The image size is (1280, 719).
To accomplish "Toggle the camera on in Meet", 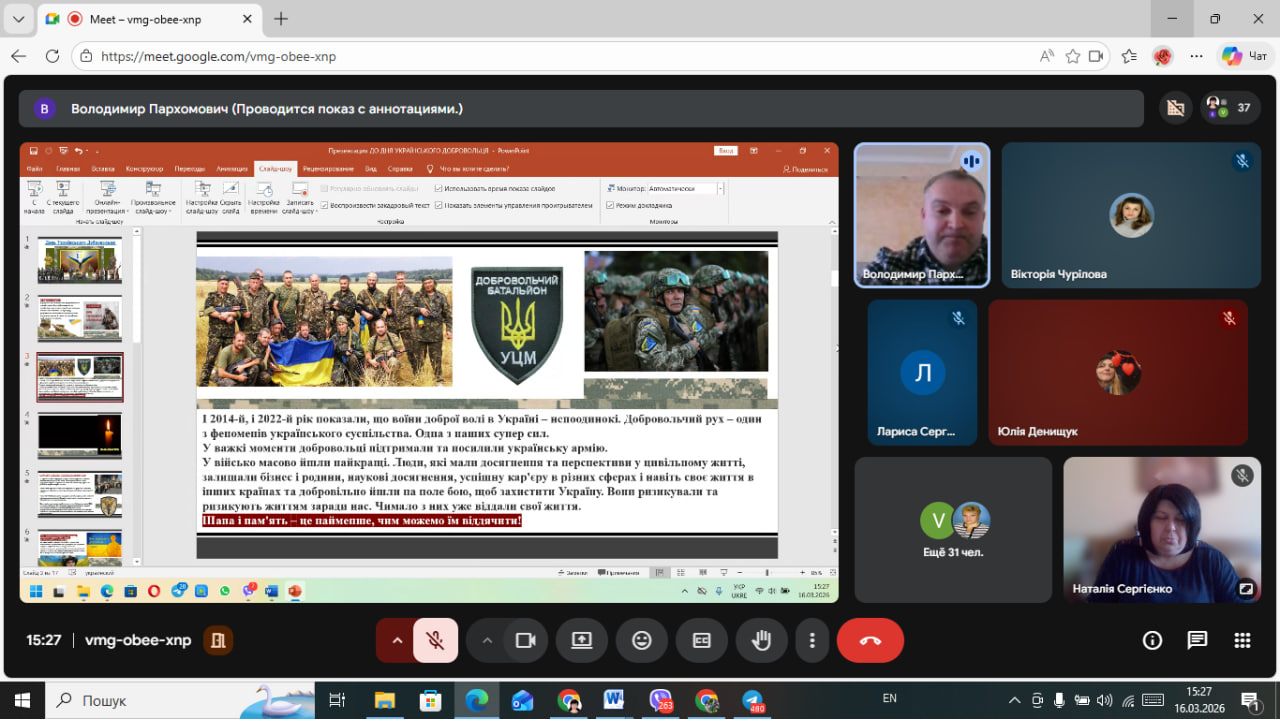I will pyautogui.click(x=525, y=641).
